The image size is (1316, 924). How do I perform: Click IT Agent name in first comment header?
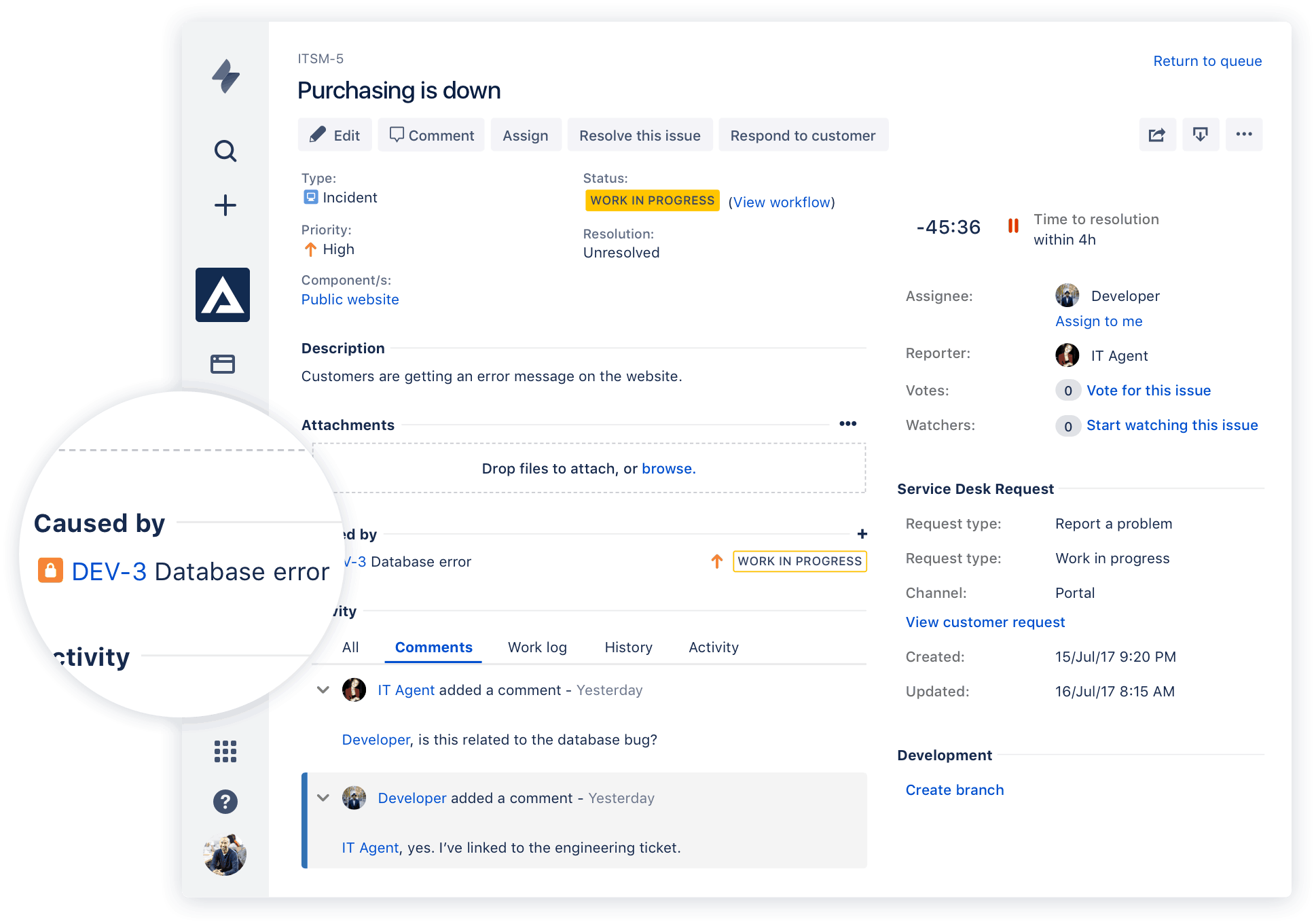(406, 690)
